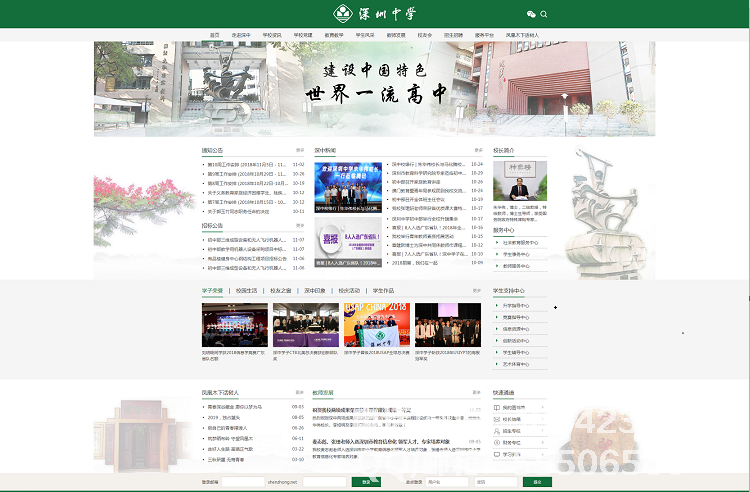Expand chevron on principal mailbox row
The width and height of the screenshot is (750, 492).
543,419
